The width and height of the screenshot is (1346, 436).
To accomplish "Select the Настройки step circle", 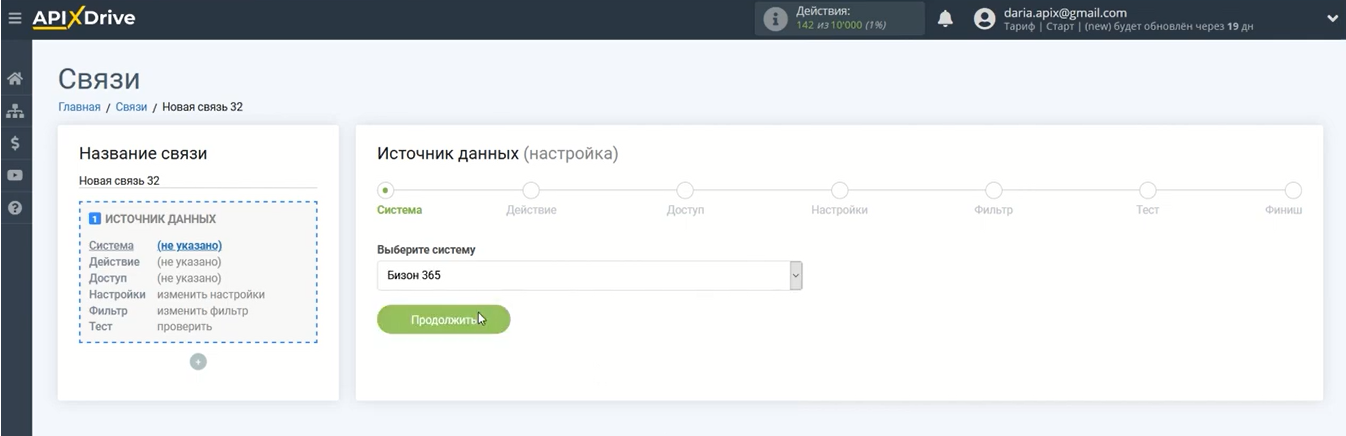I will click(839, 190).
